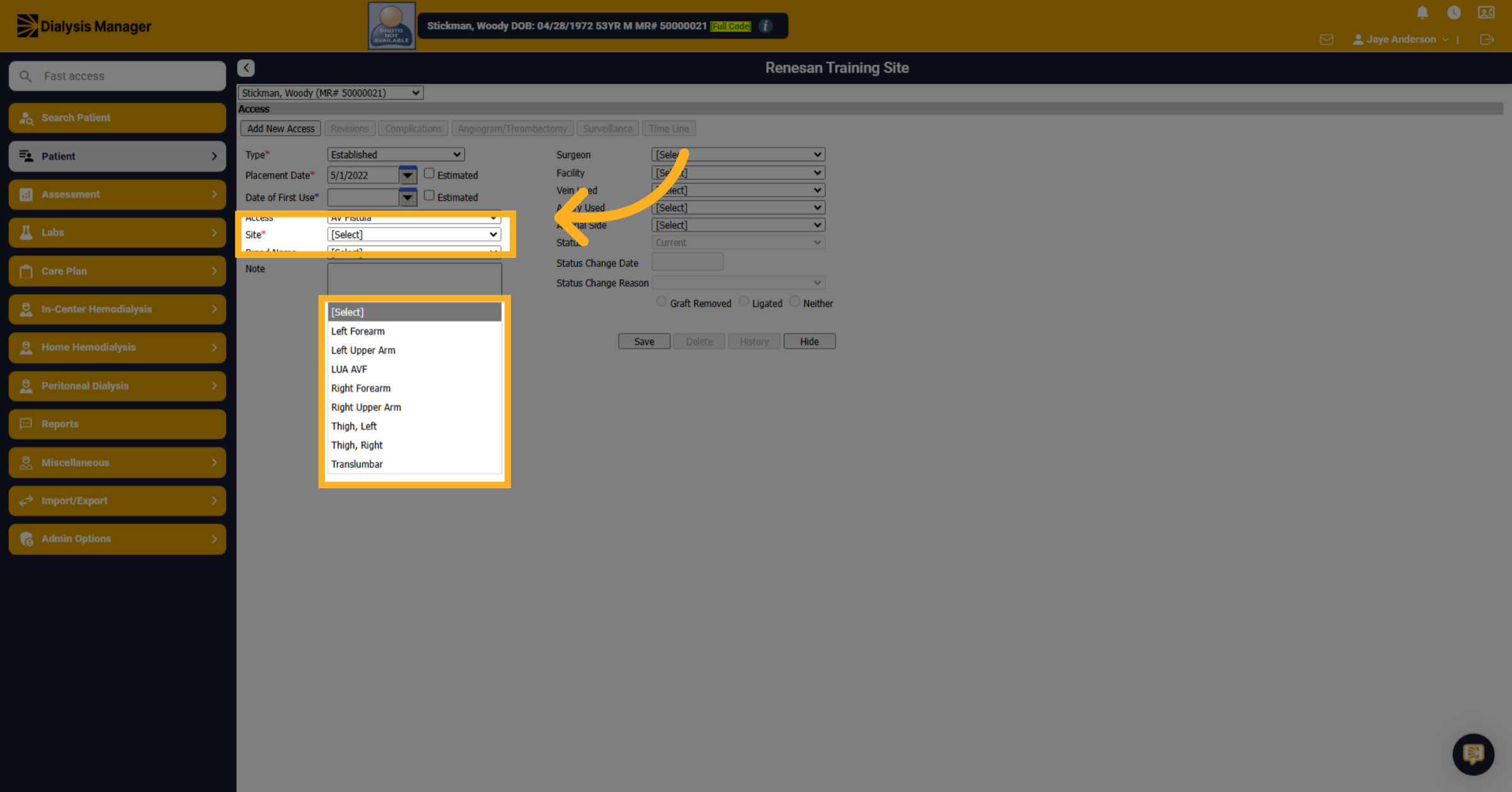Image resolution: width=1512 pixels, height=792 pixels.
Task: Choose Left Forearm from the site list
Action: (415, 331)
